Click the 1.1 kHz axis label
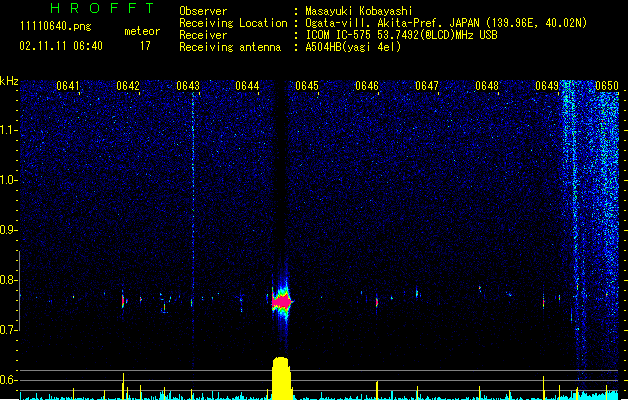 [x=9, y=130]
